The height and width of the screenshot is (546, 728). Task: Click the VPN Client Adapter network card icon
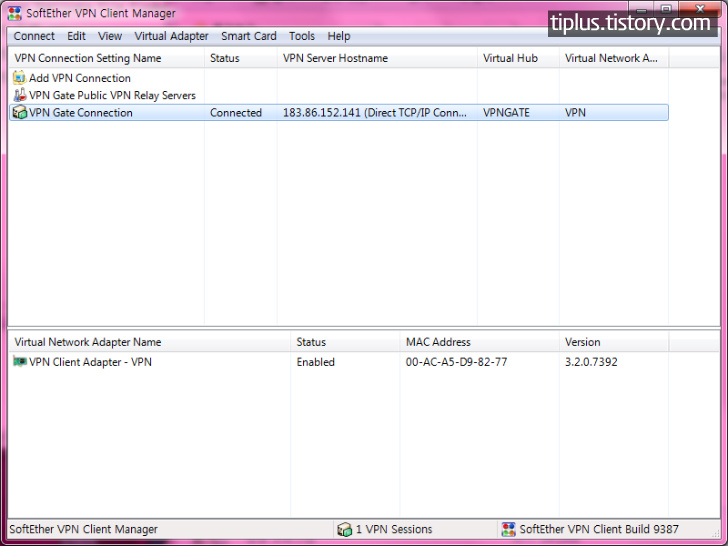pyautogui.click(x=19, y=362)
